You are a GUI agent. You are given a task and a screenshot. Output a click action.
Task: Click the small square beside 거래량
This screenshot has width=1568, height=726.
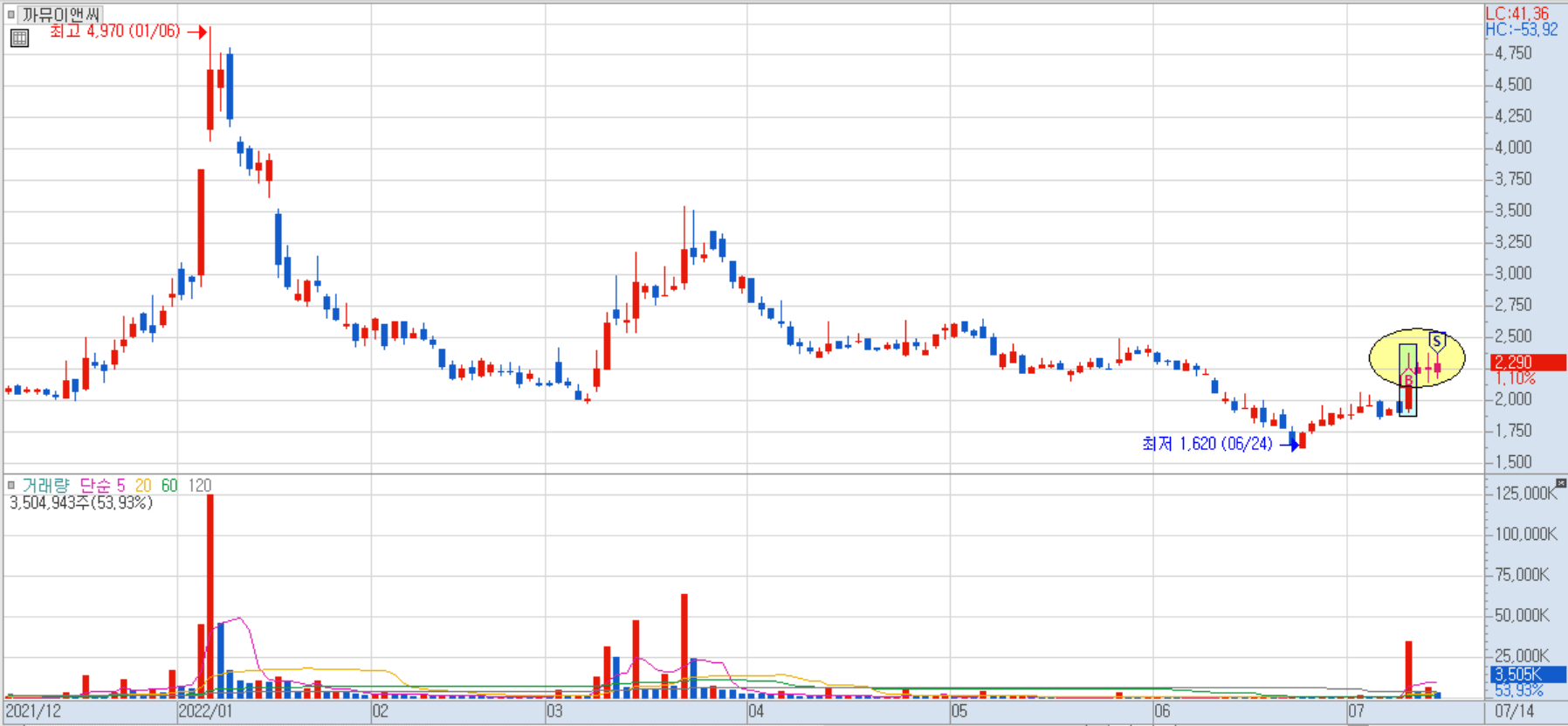pos(10,485)
